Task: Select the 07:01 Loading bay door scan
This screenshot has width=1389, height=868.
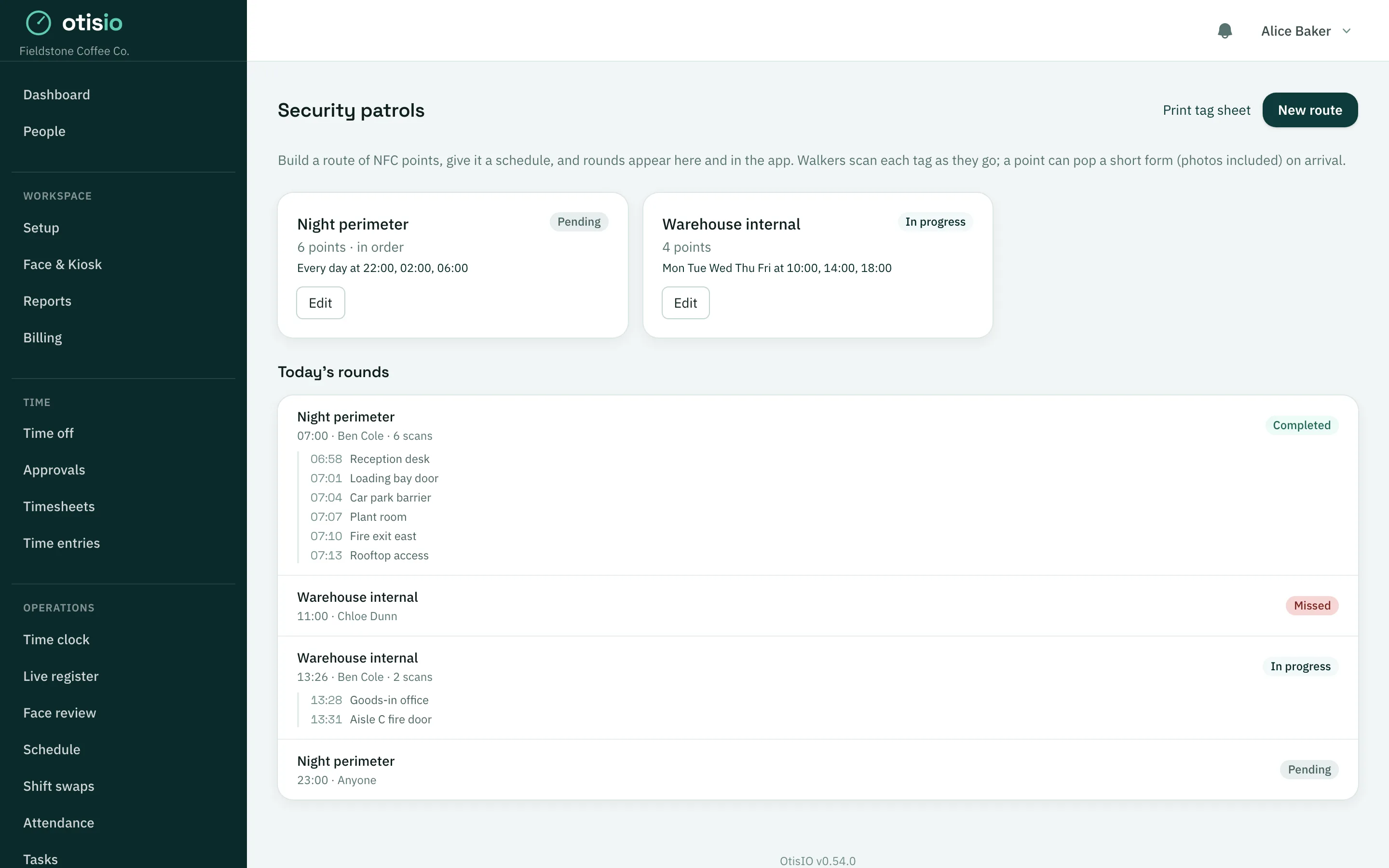Action: coord(374,478)
